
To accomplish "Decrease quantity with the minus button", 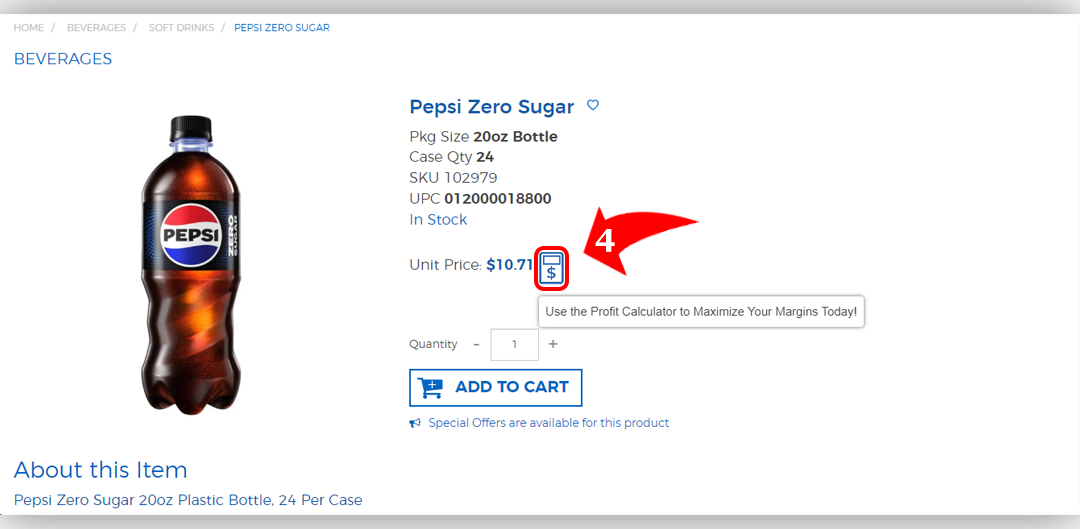I will coord(476,344).
